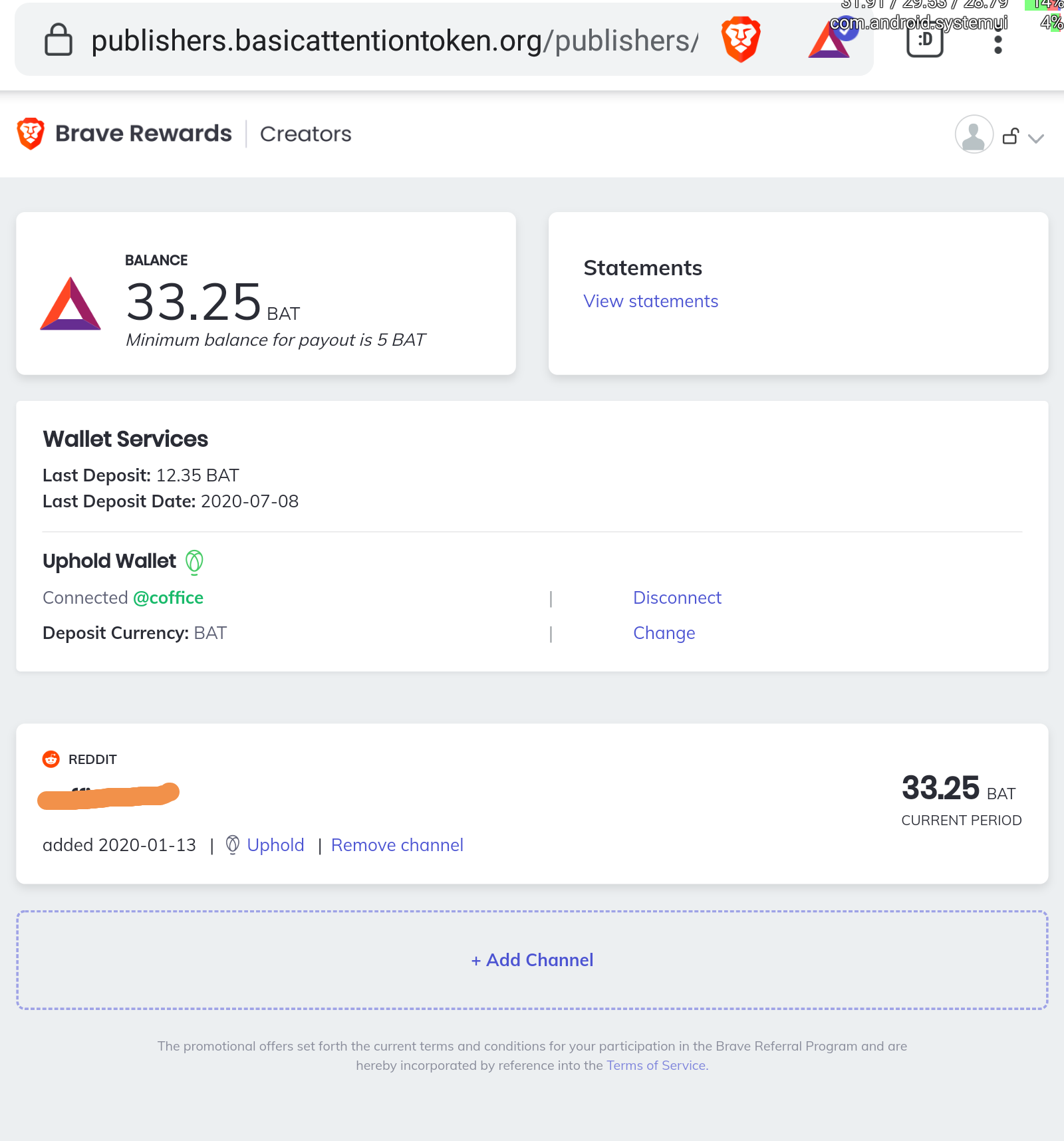Click the Uphold Wallet heading
Viewport: 1064px width, 1141px height.
(109, 561)
